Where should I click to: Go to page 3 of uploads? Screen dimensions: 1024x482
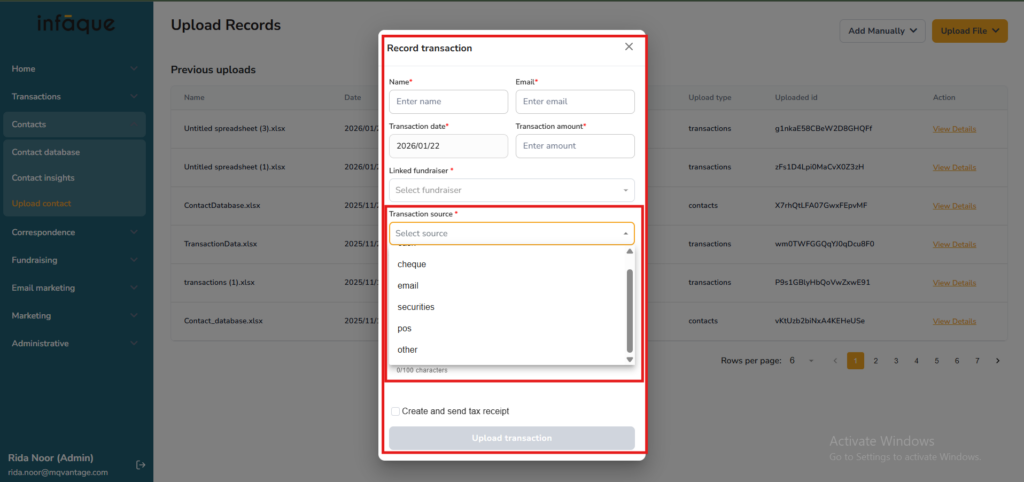click(x=896, y=361)
